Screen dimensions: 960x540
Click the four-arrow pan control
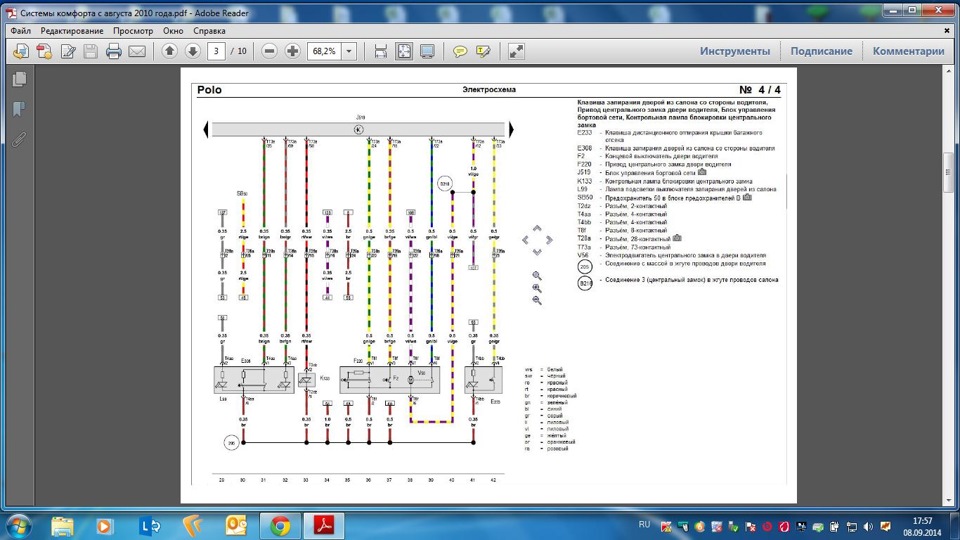point(537,240)
